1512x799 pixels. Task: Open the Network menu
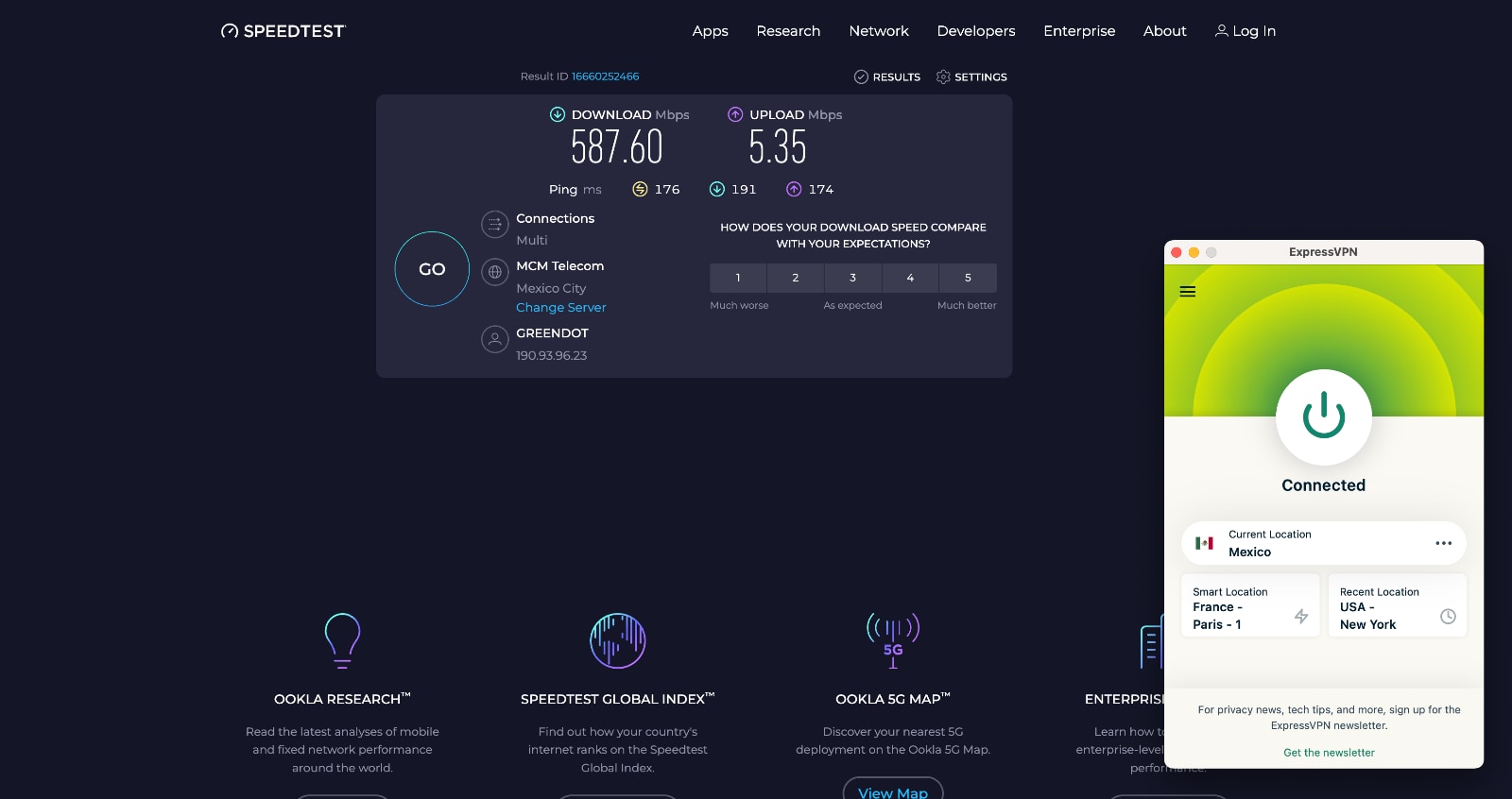(879, 31)
